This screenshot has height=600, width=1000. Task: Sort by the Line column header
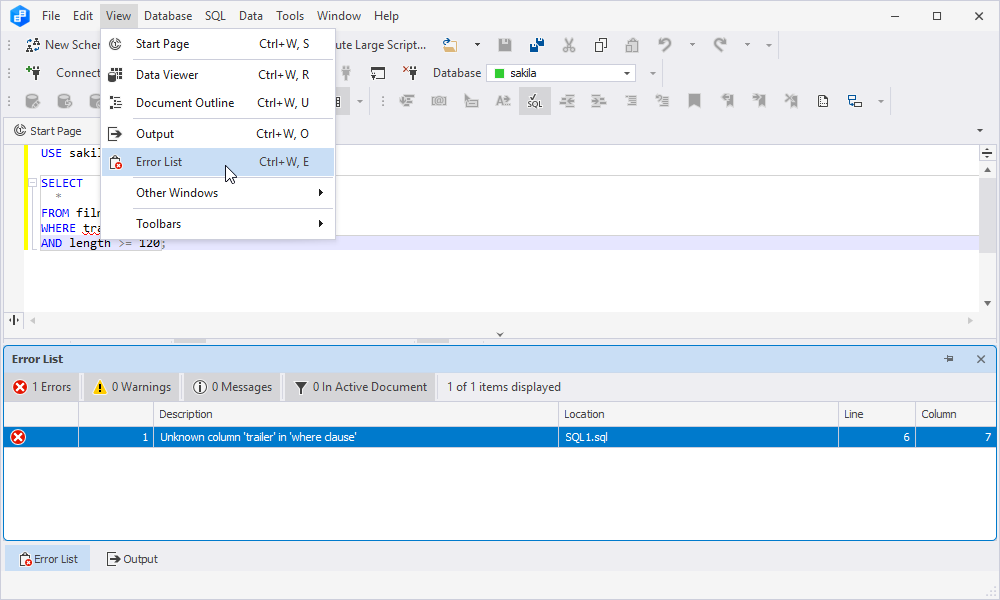(x=877, y=414)
